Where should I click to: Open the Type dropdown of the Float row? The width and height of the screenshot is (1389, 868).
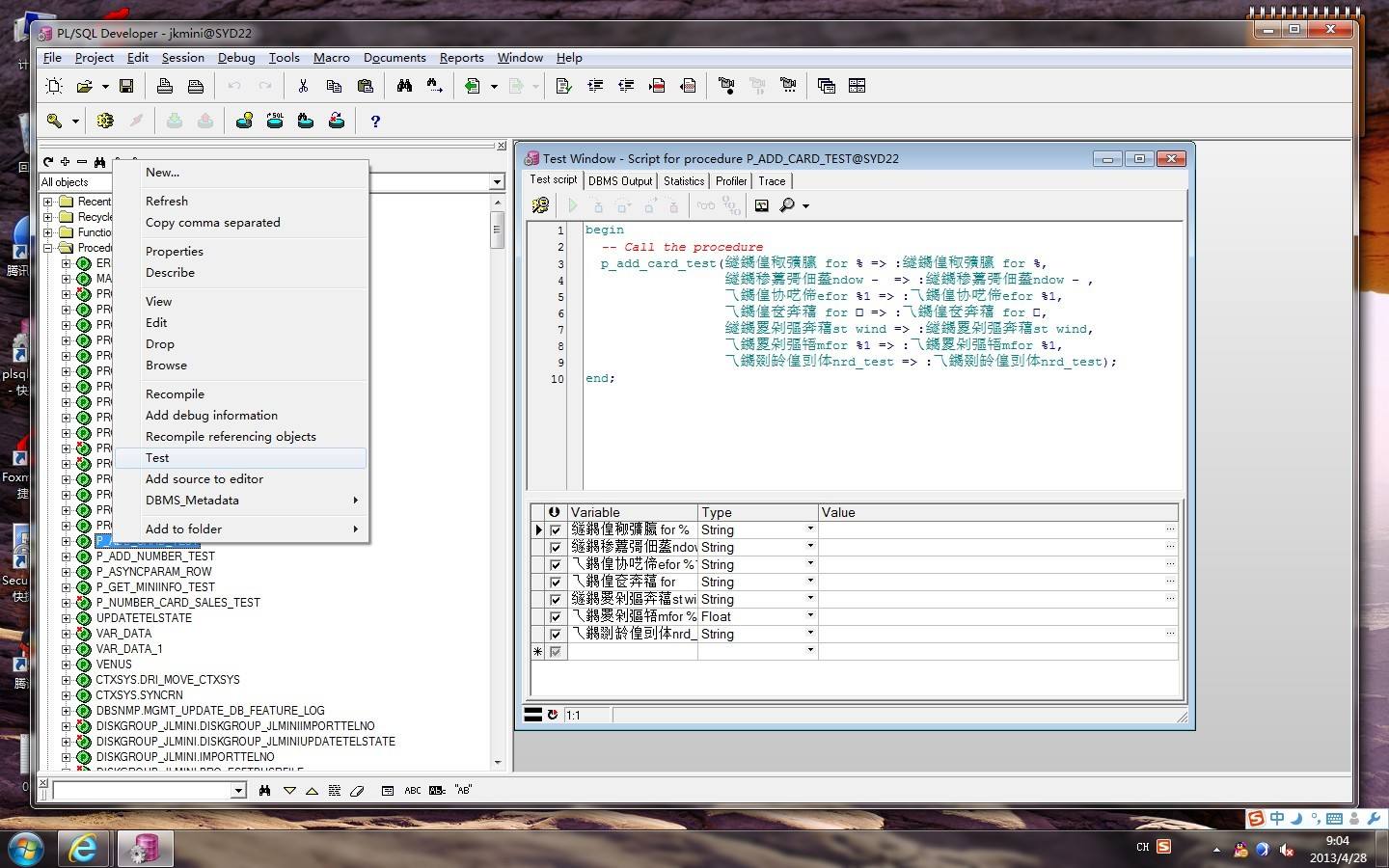coord(810,615)
